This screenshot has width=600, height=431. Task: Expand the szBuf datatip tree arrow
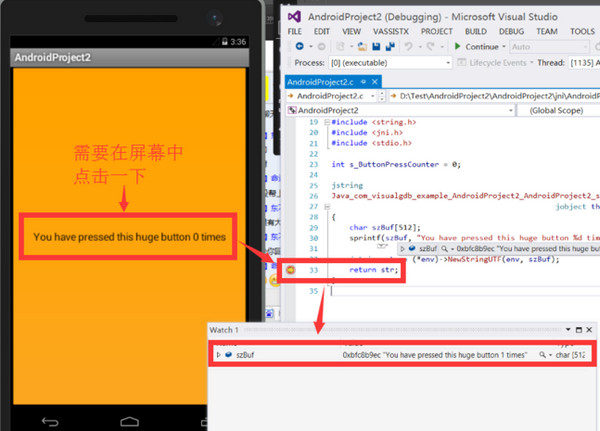coord(402,249)
